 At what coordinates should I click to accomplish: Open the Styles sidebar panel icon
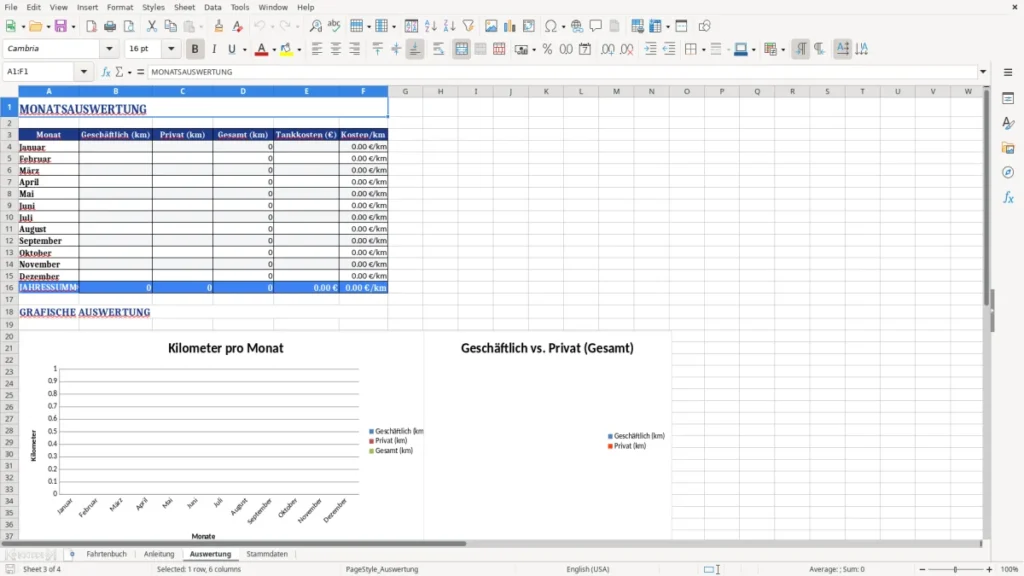pos(1008,123)
